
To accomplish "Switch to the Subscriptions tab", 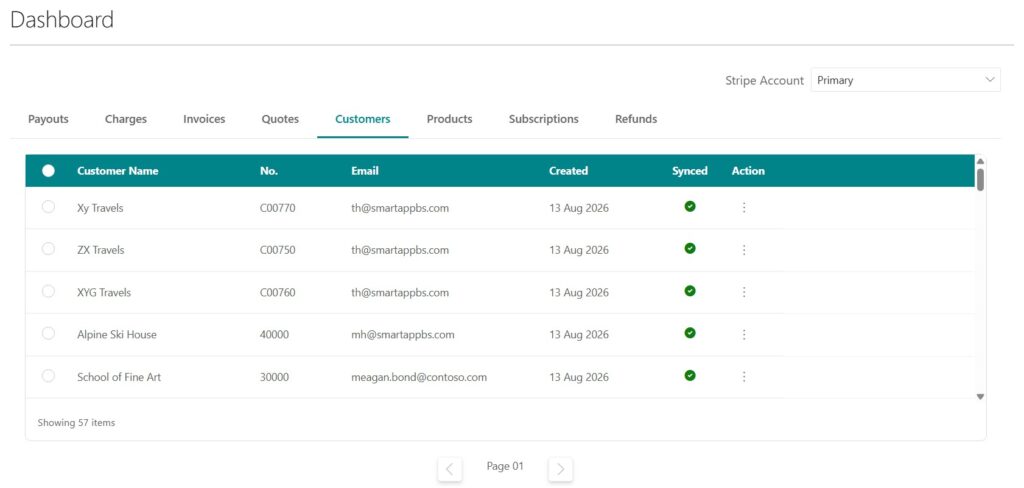I will click(543, 119).
